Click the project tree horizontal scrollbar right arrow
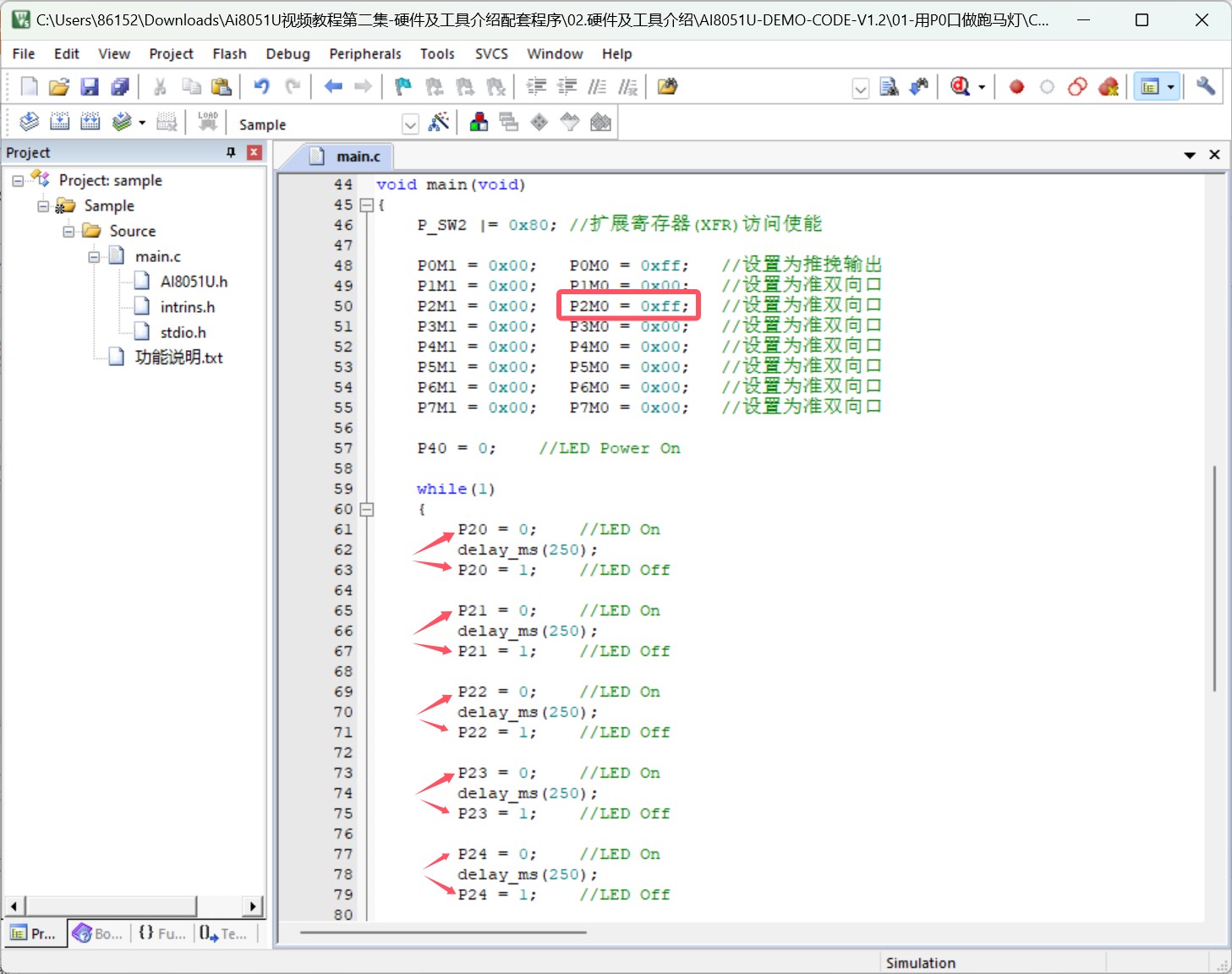Image resolution: width=1232 pixels, height=974 pixels. click(253, 906)
